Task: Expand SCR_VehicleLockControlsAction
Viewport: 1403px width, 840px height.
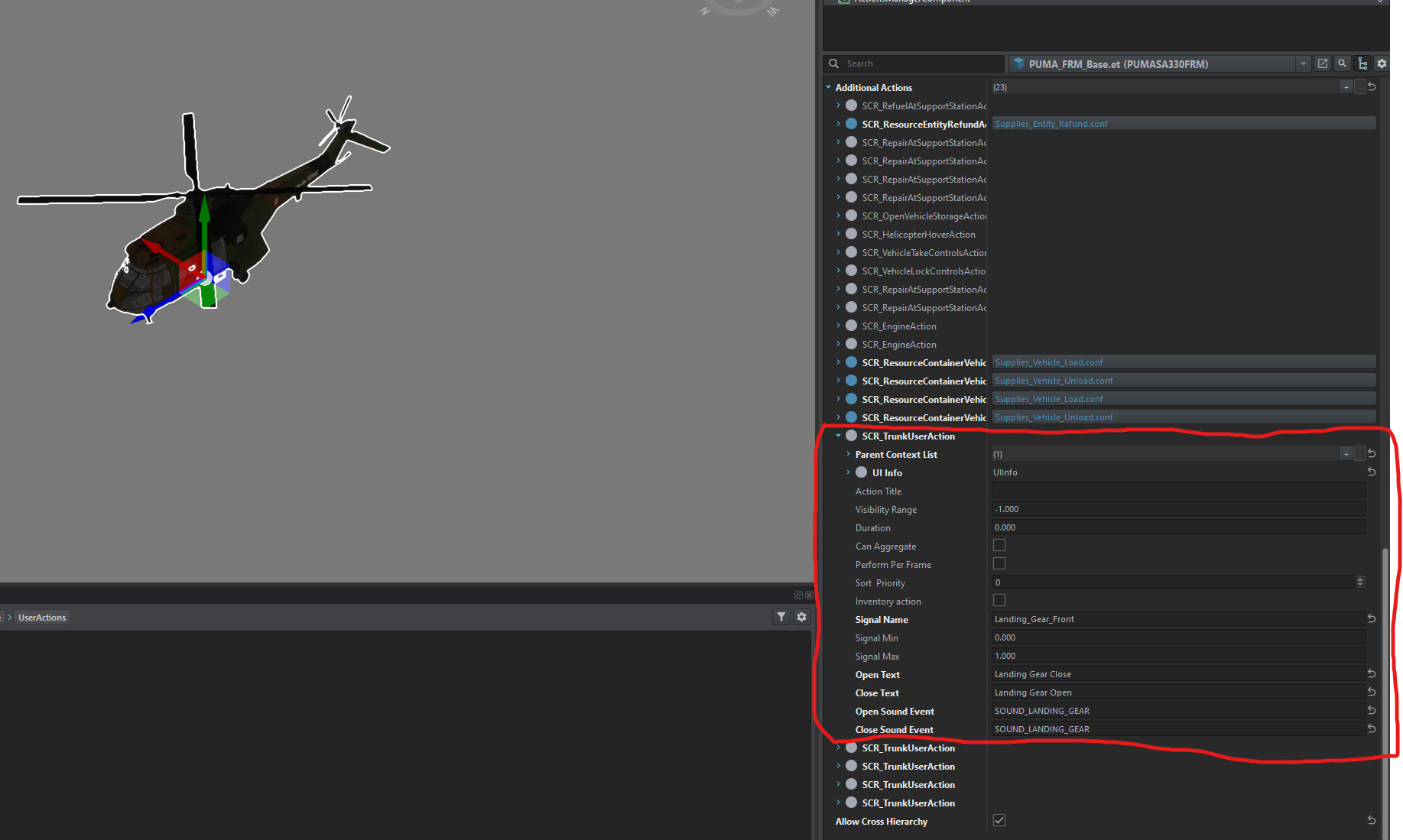Action: [838, 271]
